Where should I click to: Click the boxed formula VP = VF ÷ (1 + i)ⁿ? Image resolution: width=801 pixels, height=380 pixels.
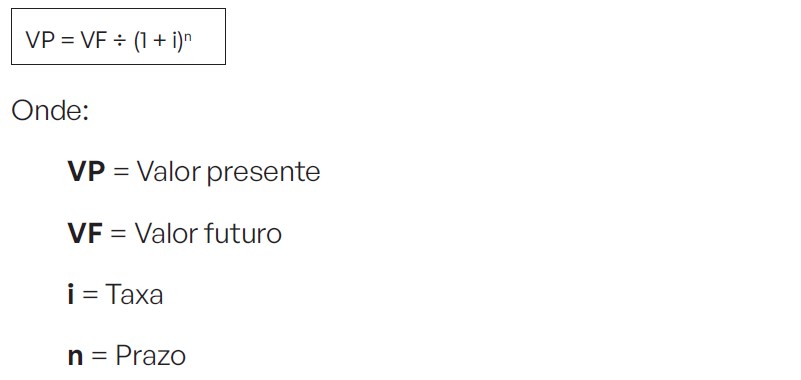coord(118,36)
